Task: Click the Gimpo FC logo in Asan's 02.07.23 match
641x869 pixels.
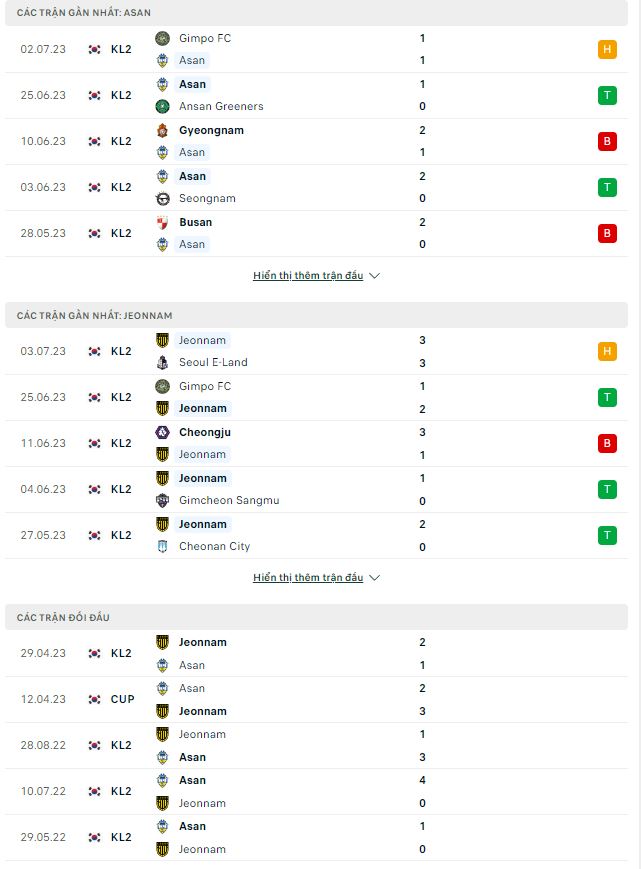Action: tap(162, 38)
